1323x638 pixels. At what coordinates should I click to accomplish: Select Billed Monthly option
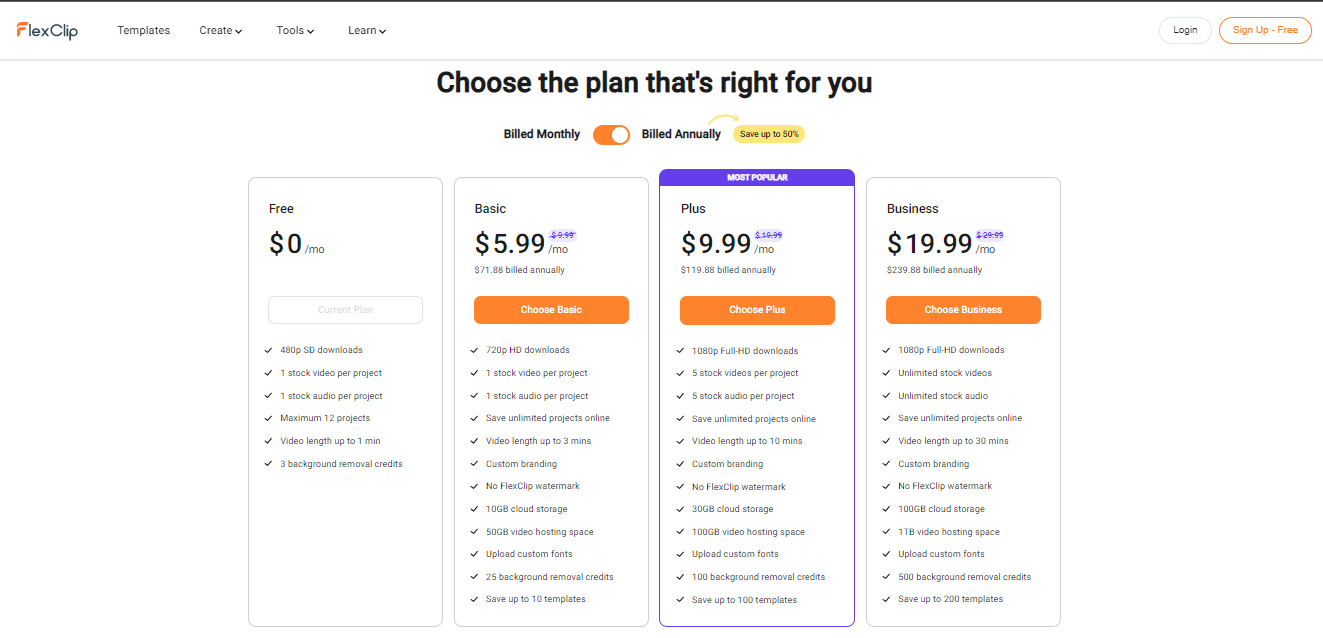click(541, 134)
